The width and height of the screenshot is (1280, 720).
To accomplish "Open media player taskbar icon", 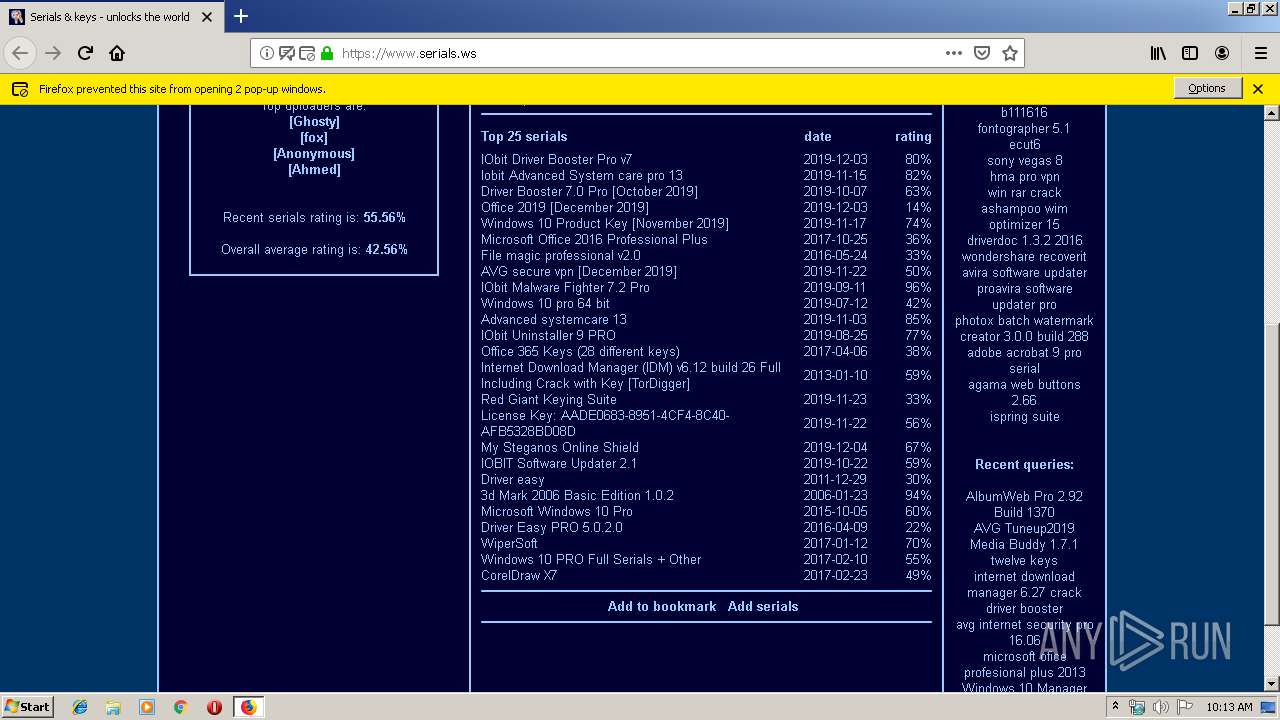I will click(x=147, y=707).
